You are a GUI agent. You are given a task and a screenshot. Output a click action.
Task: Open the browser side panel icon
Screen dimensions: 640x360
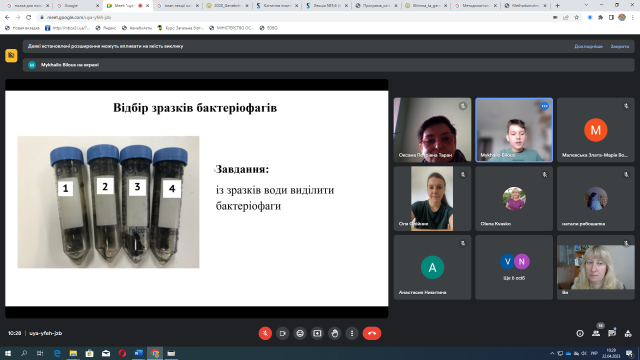click(x=611, y=18)
